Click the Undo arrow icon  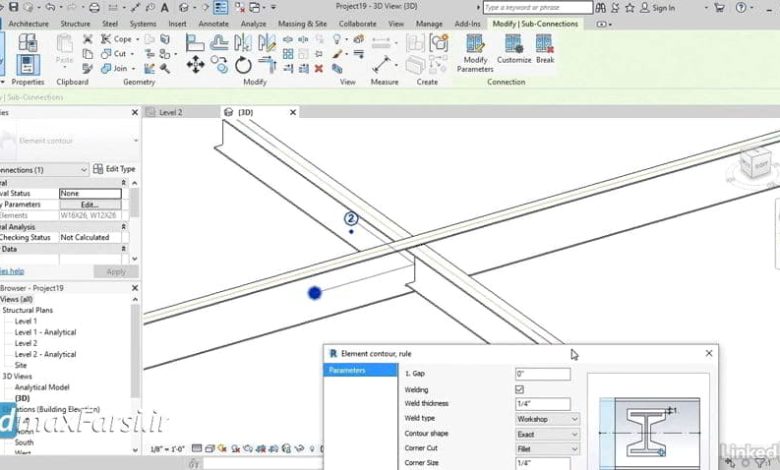(50, 7)
